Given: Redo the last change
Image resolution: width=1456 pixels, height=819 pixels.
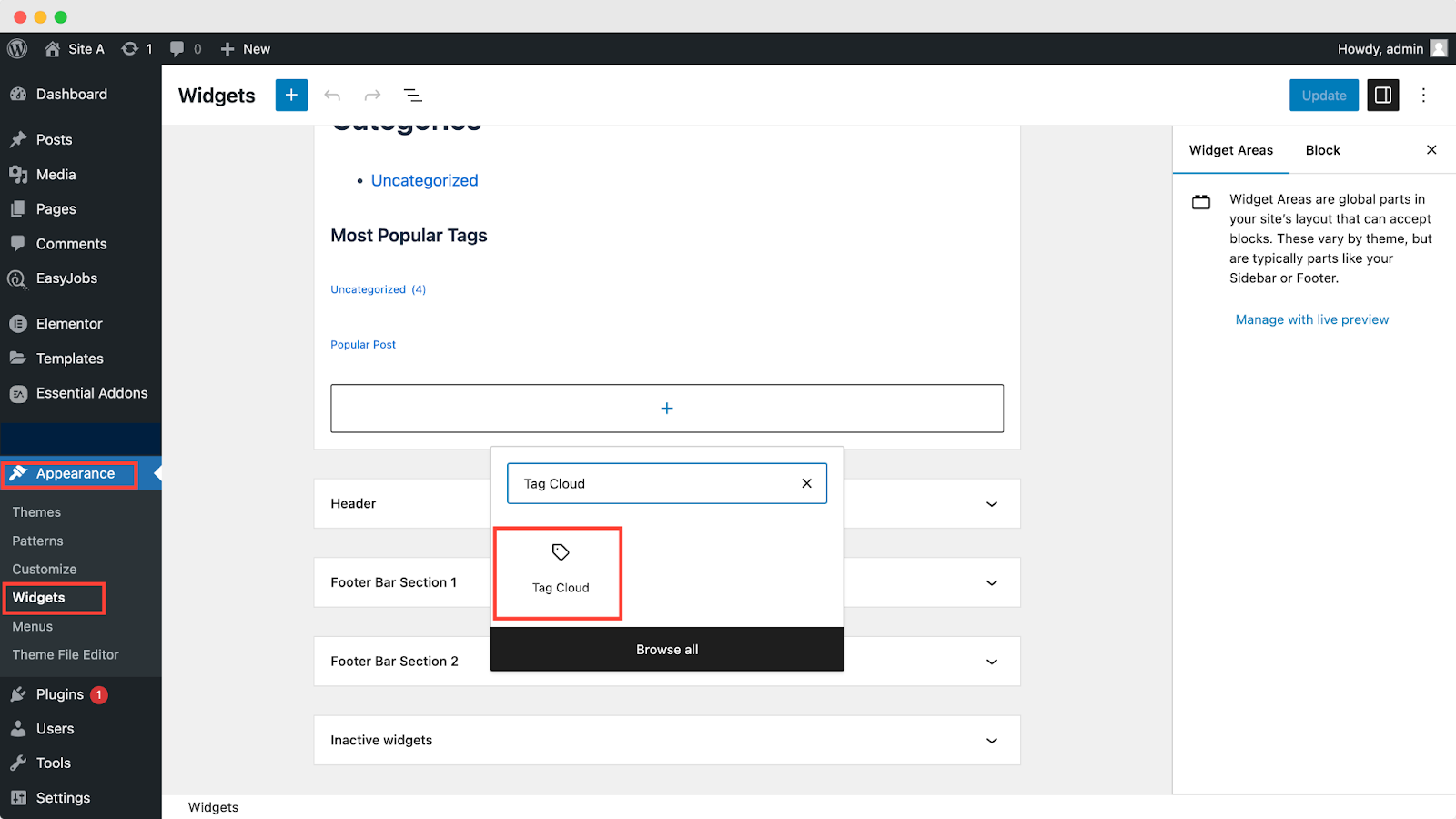Looking at the screenshot, I should 372,96.
